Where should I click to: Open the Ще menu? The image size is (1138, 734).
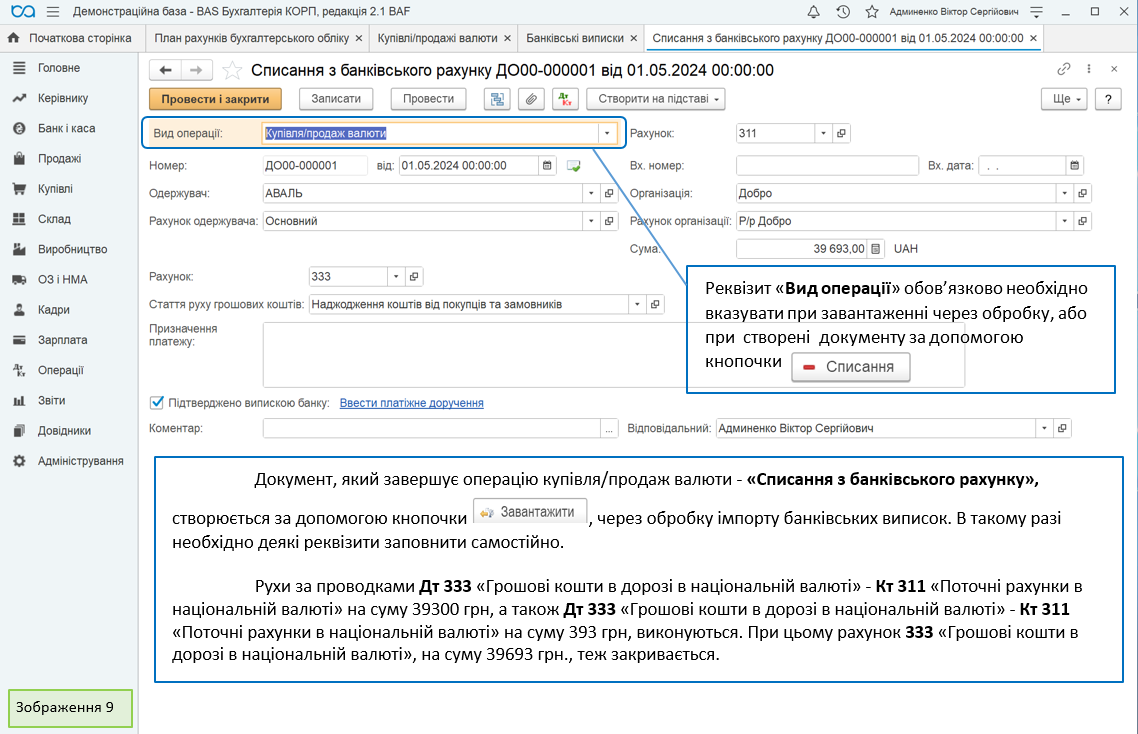pos(1064,99)
